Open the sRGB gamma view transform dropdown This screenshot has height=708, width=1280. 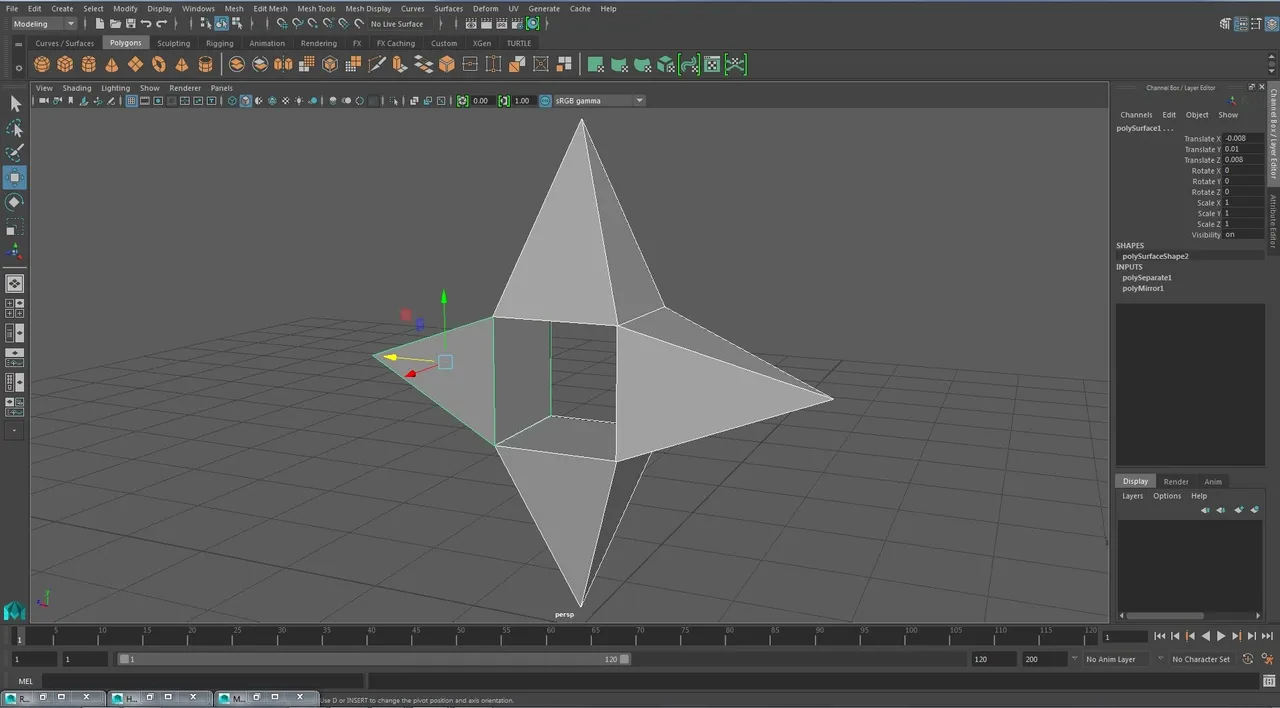599,100
